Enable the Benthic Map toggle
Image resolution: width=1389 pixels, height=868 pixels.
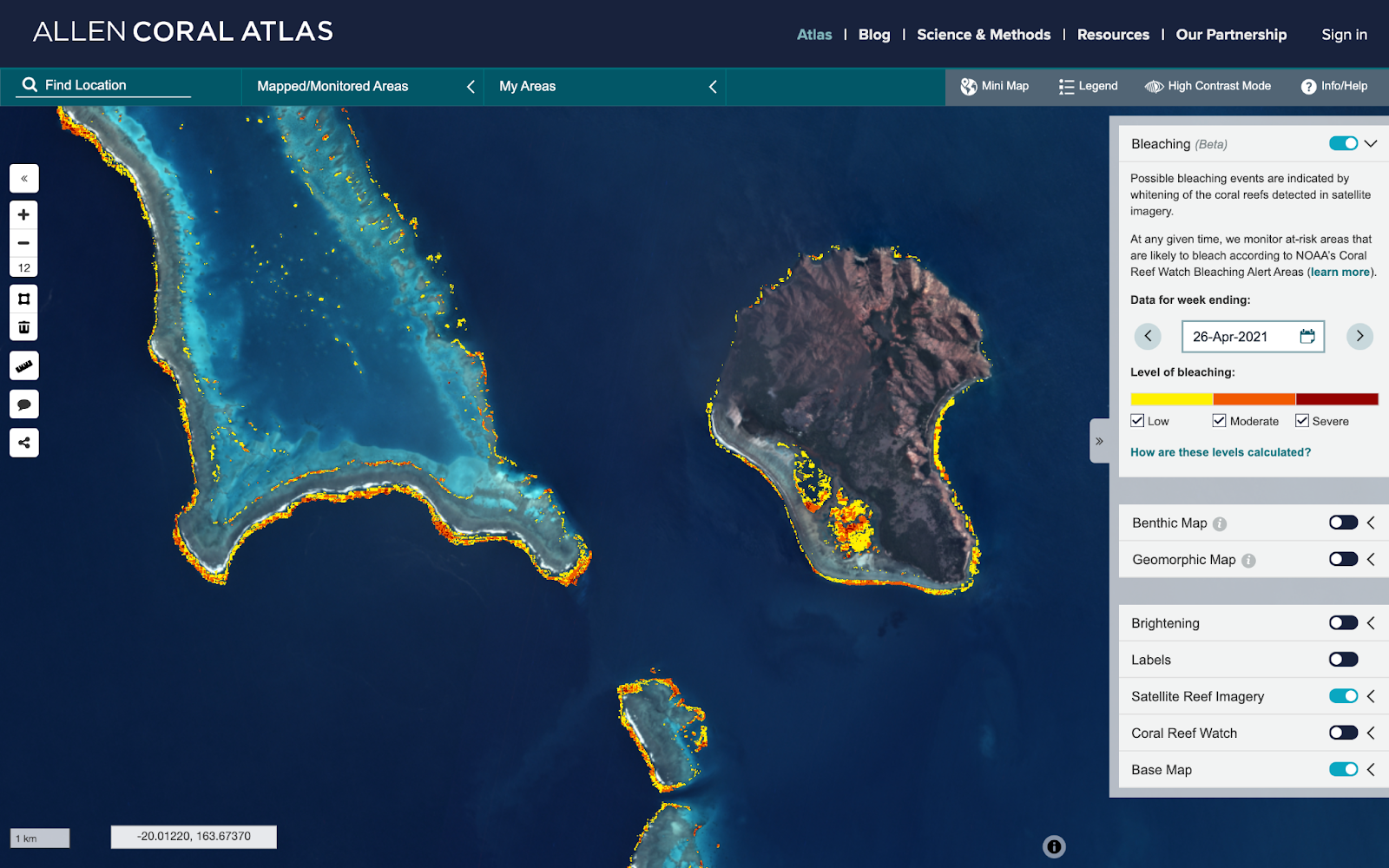[x=1343, y=523]
